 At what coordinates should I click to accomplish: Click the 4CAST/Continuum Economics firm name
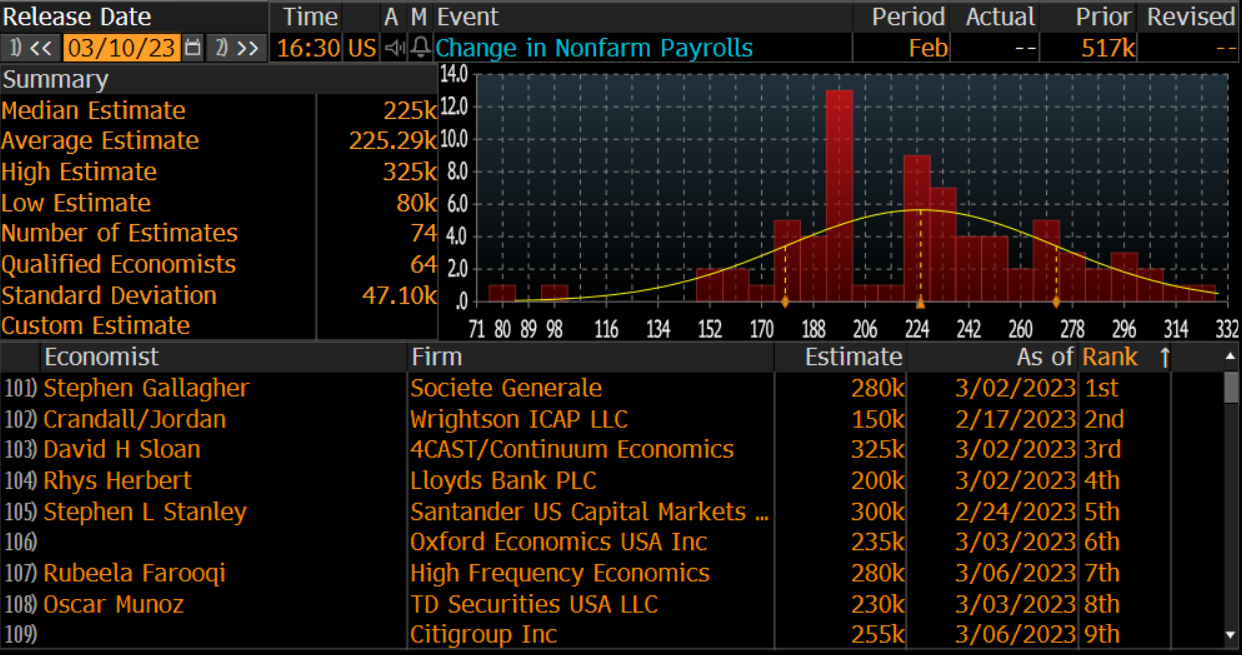click(x=572, y=450)
